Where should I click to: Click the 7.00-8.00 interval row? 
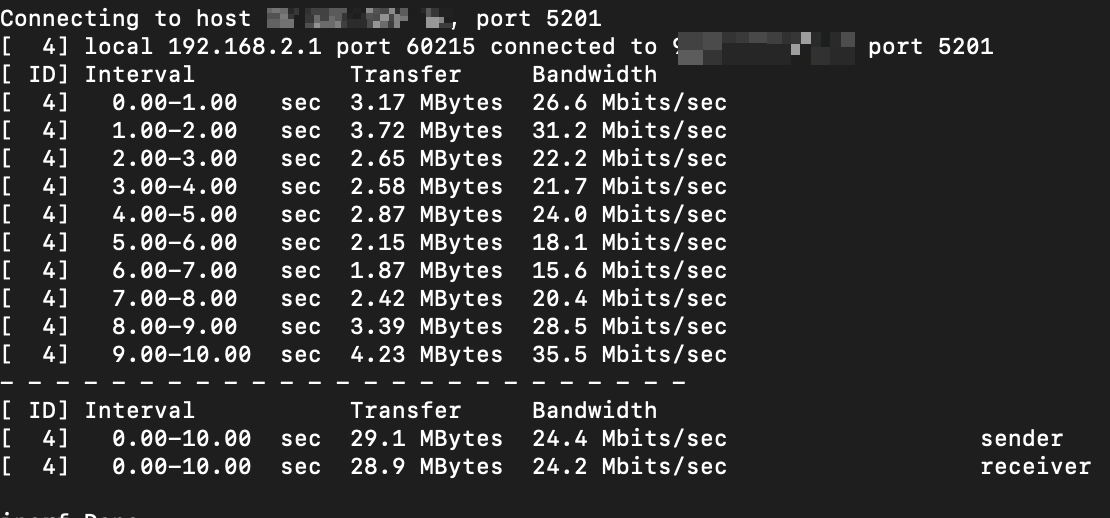364,299
